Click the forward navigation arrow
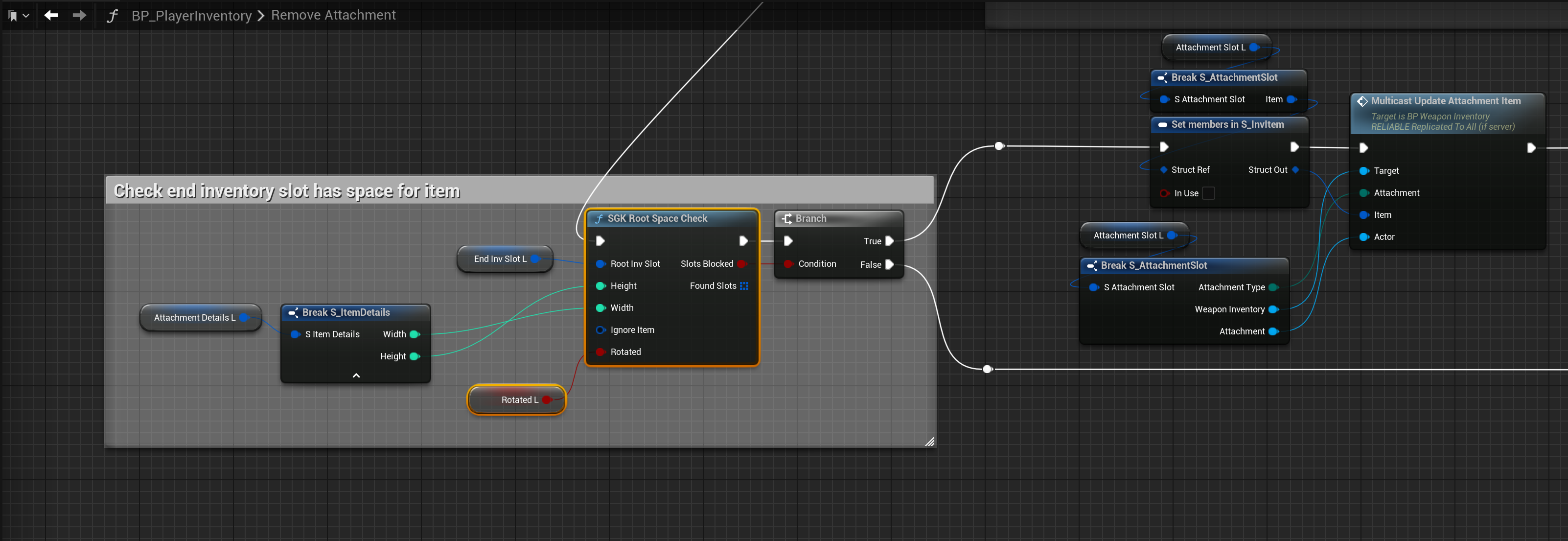Viewport: 1568px width, 541px height. click(x=79, y=15)
